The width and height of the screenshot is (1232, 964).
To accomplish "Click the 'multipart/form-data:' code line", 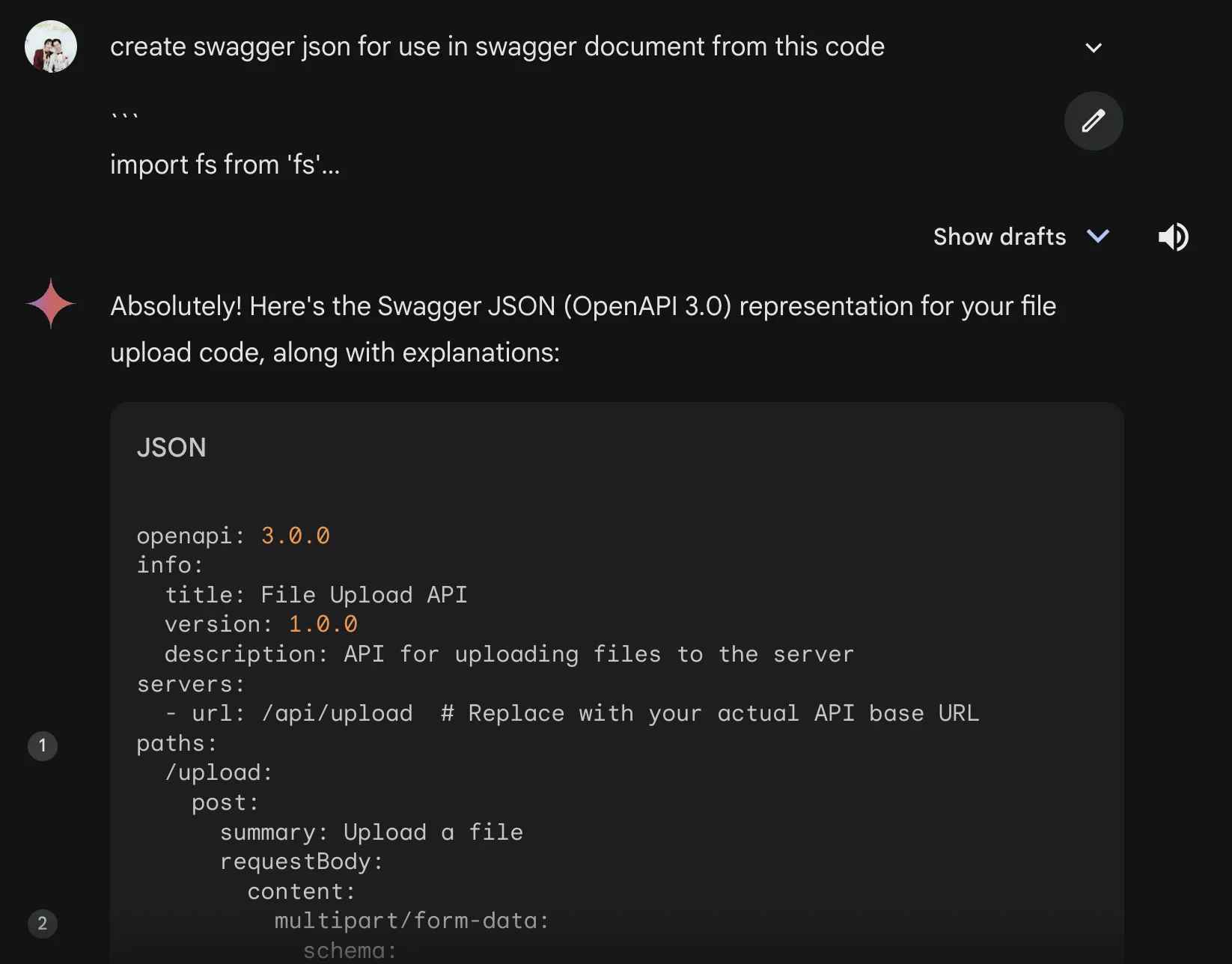I will [412, 921].
